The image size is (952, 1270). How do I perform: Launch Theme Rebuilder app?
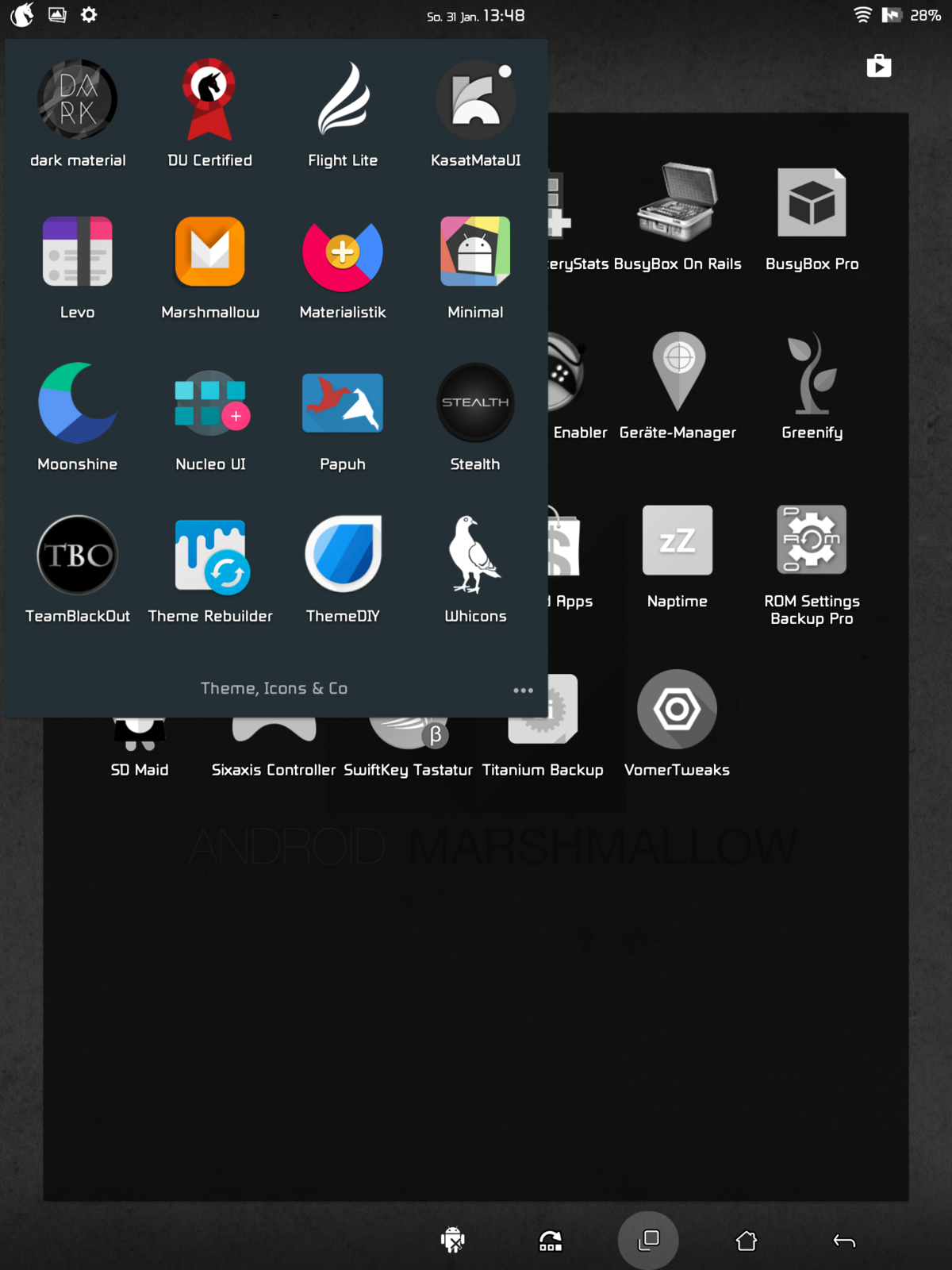[x=209, y=556]
